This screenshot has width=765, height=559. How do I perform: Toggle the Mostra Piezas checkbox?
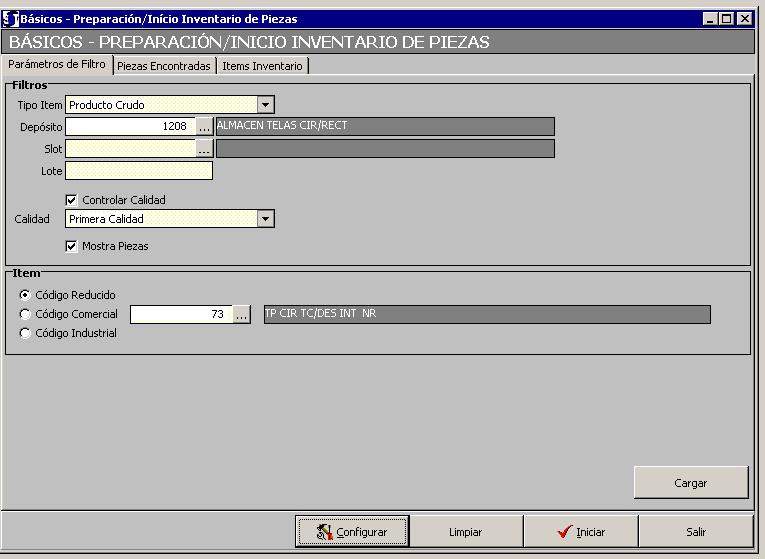(x=72, y=246)
